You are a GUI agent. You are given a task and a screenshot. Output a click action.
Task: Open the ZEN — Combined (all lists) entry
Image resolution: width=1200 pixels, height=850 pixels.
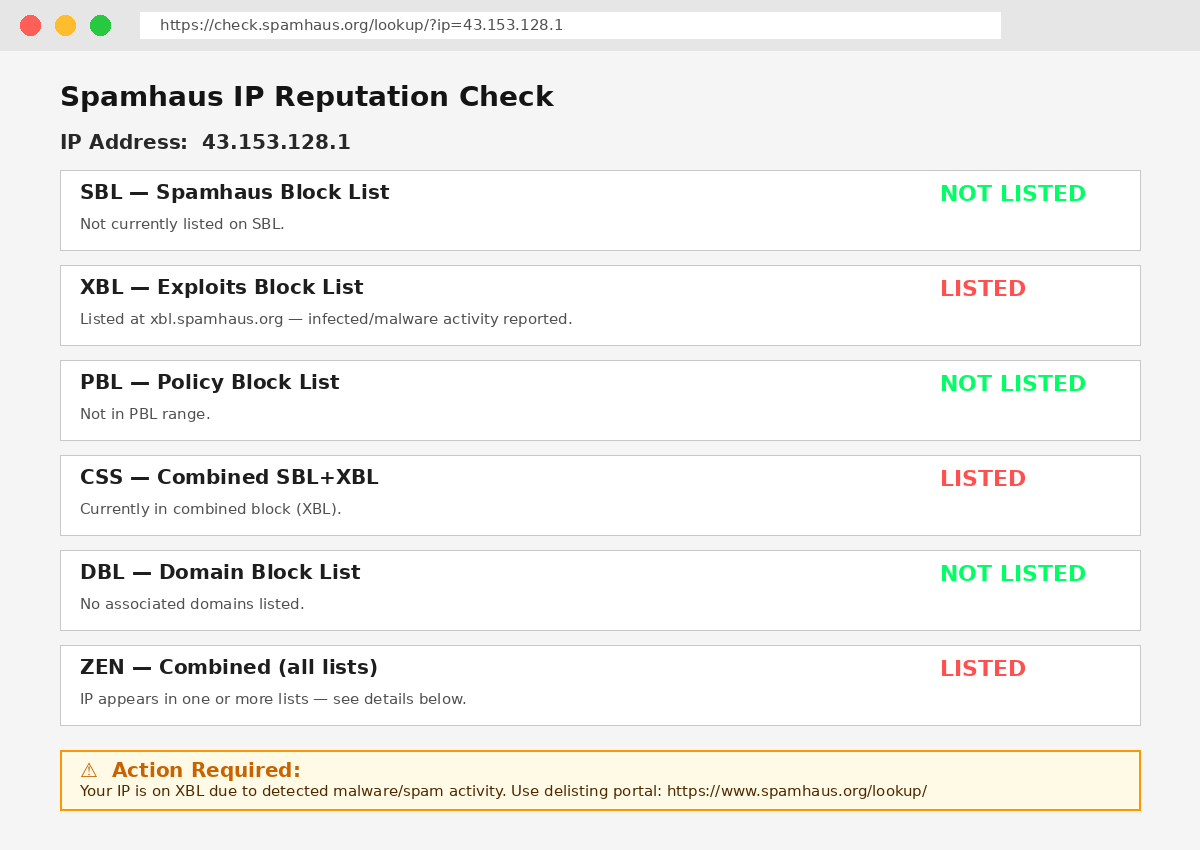tap(600, 685)
